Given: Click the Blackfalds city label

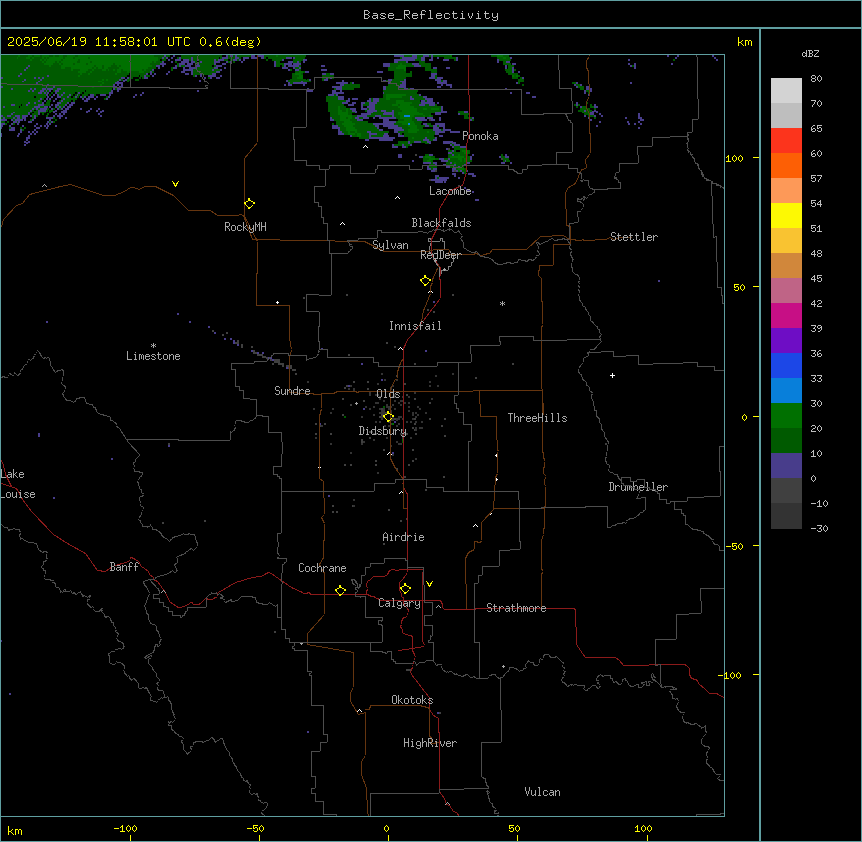Looking at the screenshot, I should 441,223.
